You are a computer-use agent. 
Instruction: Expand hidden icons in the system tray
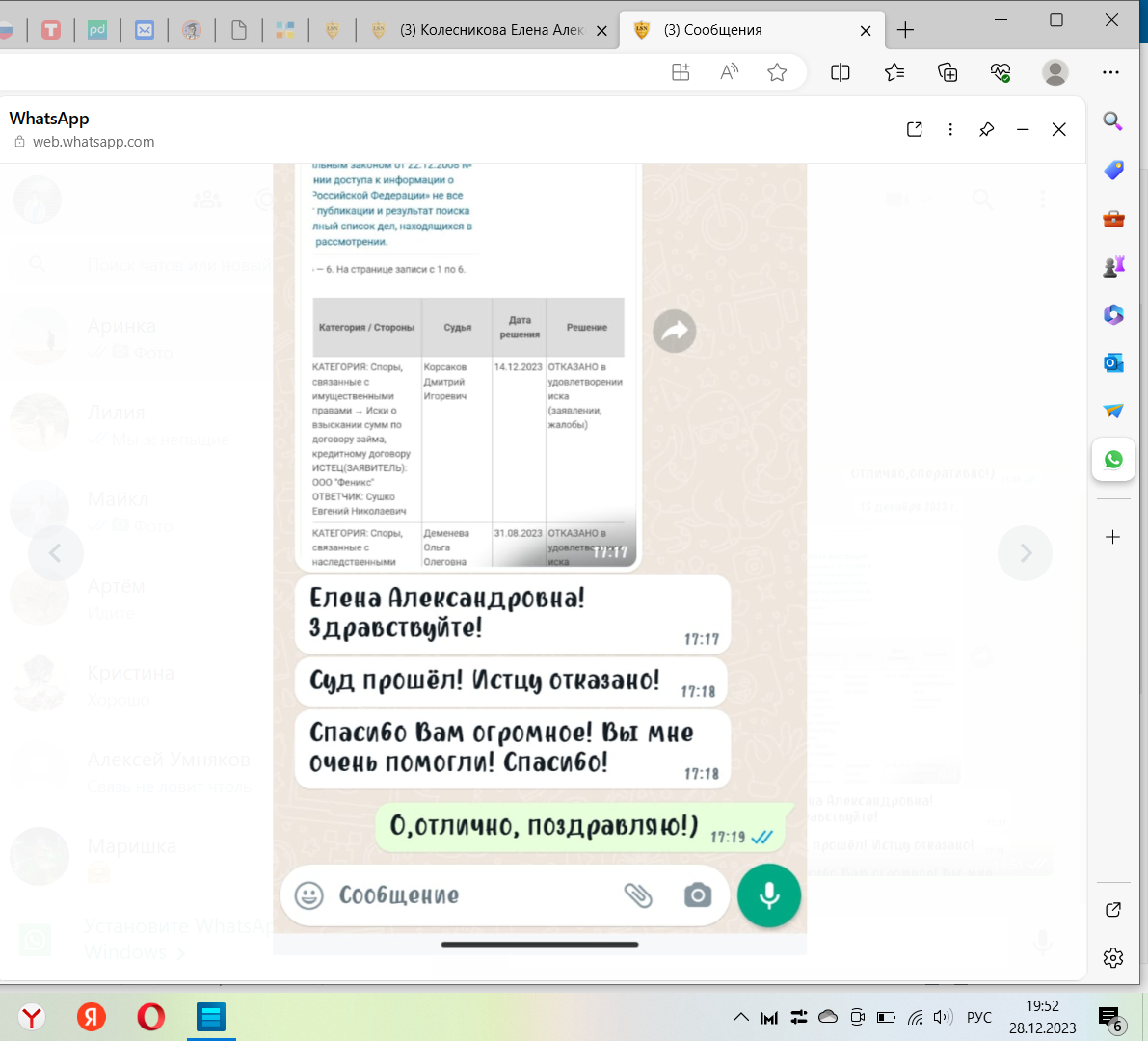tap(740, 1016)
